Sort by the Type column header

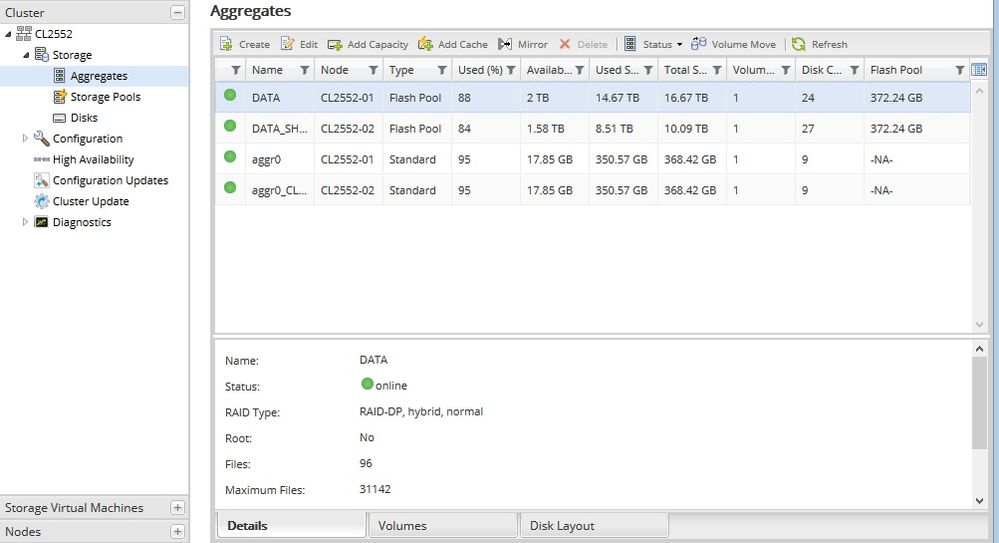pyautogui.click(x=401, y=70)
